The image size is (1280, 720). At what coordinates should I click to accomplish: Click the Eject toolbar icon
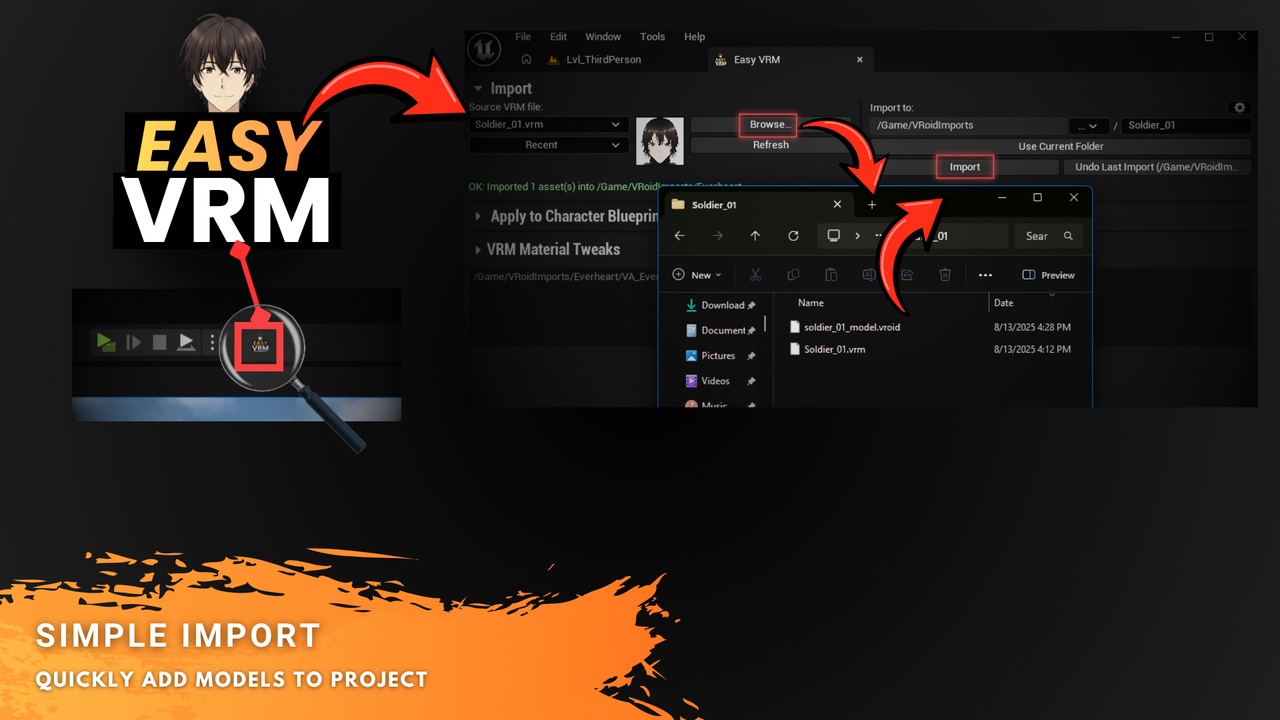point(186,343)
